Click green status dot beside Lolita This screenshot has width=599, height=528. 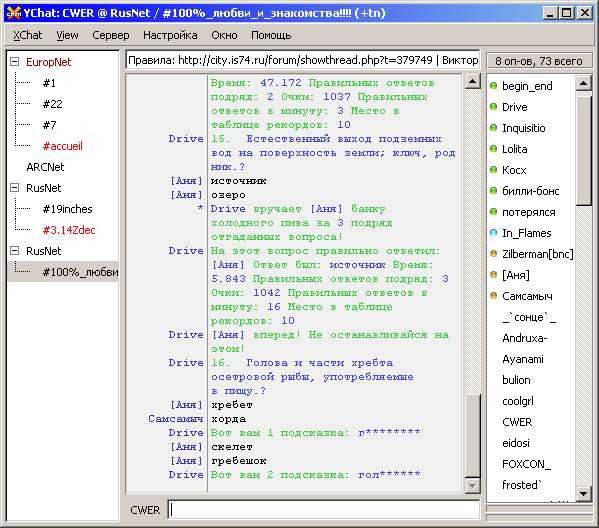click(x=494, y=149)
